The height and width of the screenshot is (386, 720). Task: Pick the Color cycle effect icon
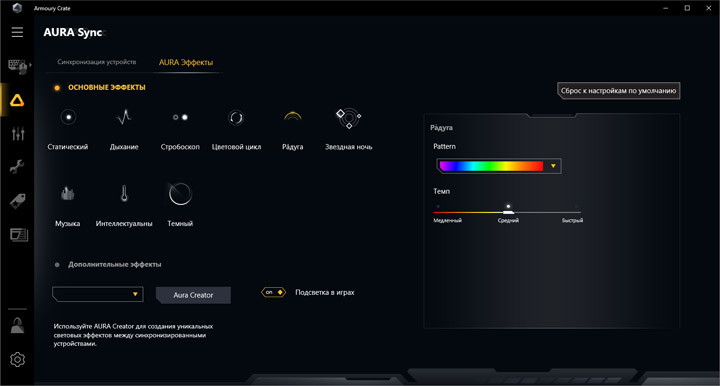click(236, 118)
